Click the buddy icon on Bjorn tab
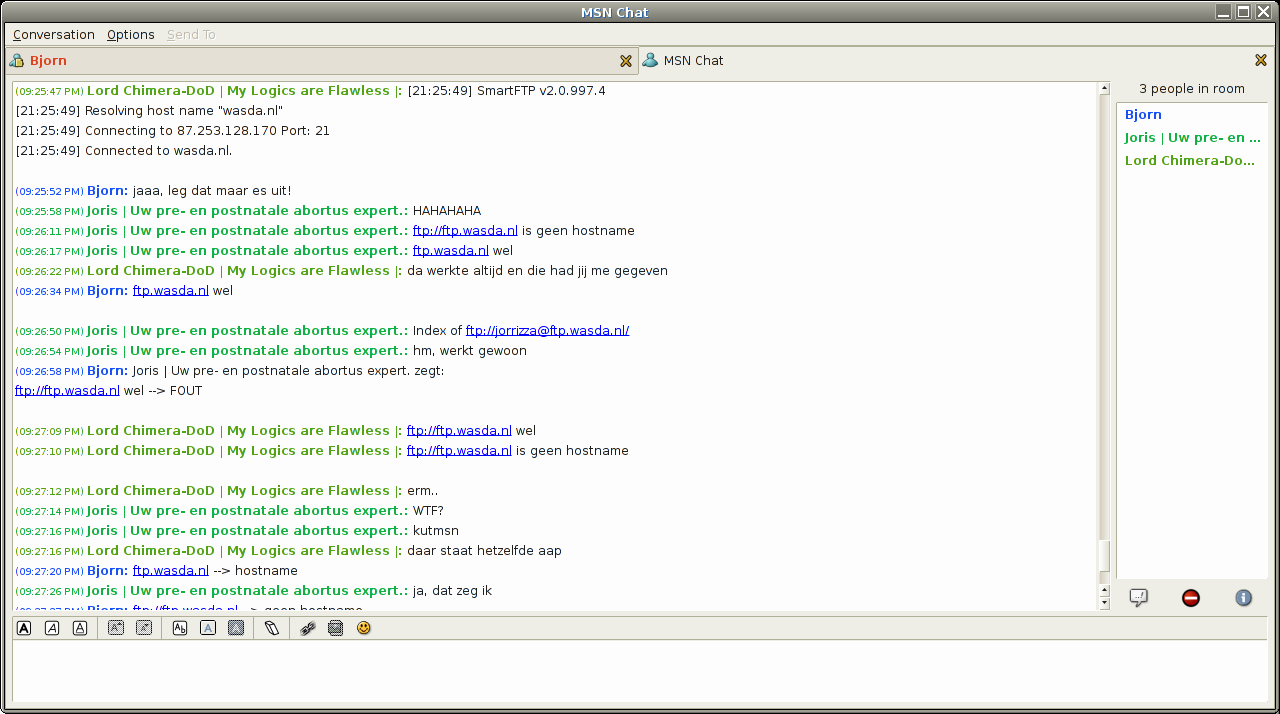The height and width of the screenshot is (714, 1280). pyautogui.click(x=17, y=61)
